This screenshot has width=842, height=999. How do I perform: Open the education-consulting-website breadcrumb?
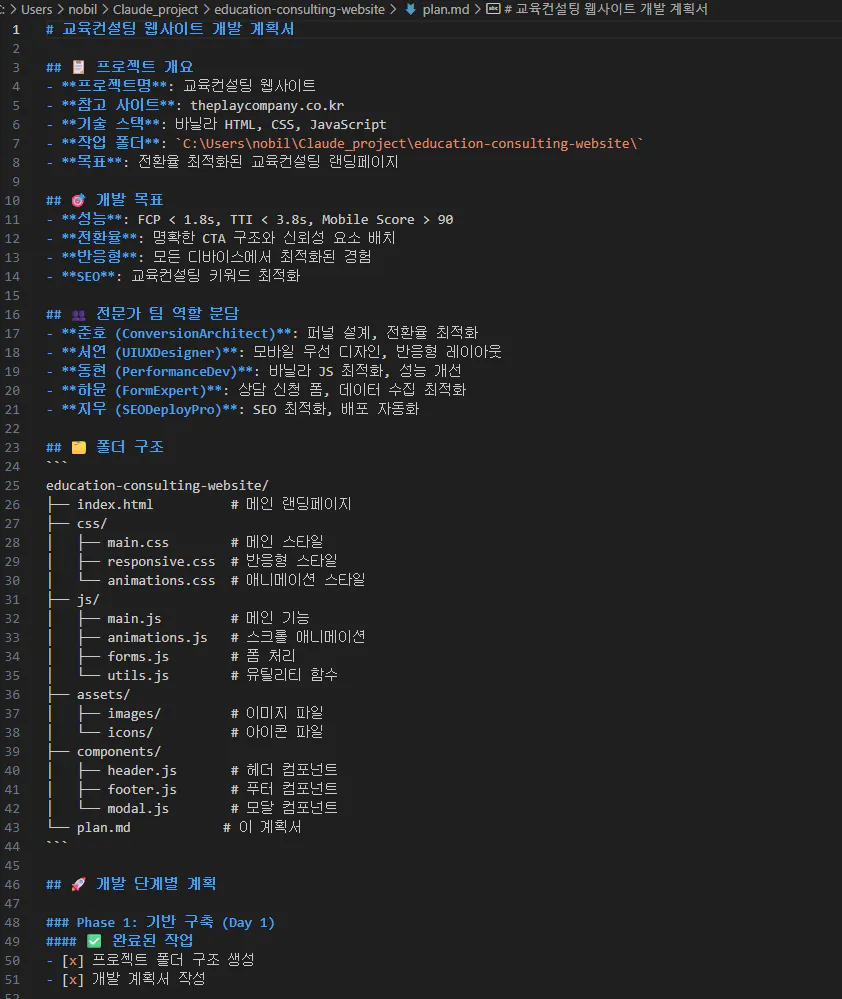tap(299, 10)
